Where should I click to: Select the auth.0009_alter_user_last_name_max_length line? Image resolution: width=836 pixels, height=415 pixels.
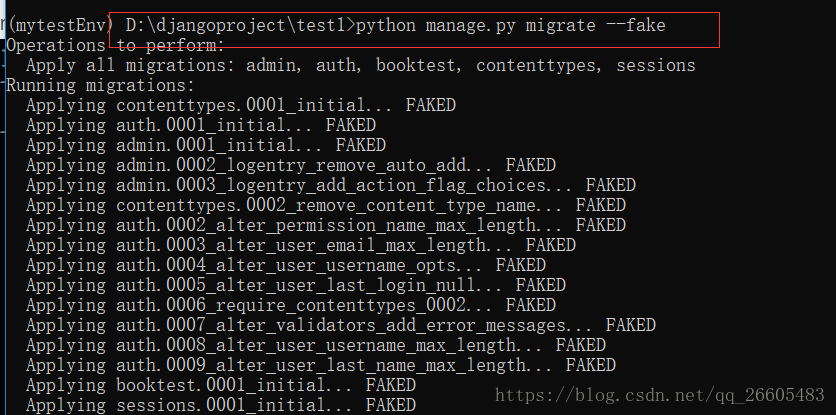(x=320, y=365)
